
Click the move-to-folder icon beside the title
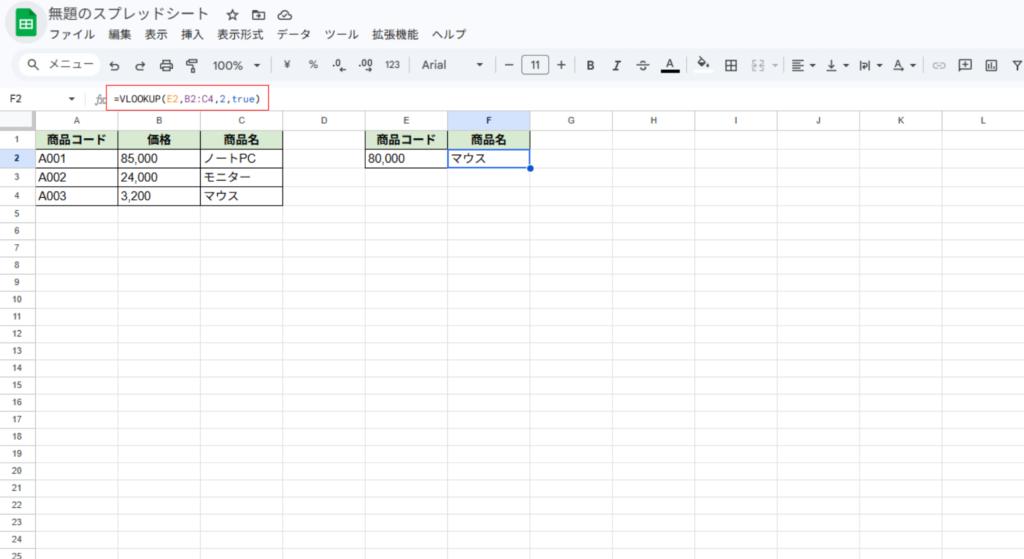coord(259,15)
